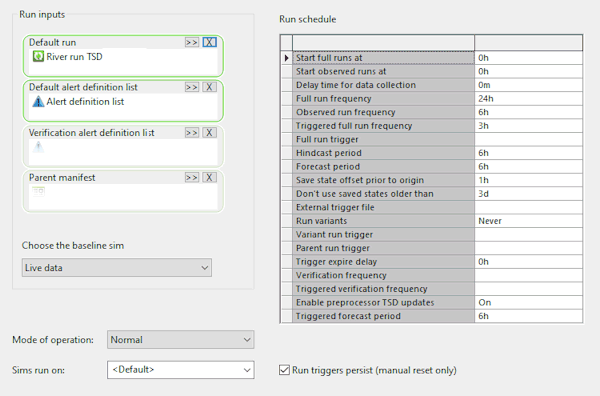The image size is (600, 396).
Task: Select the Start observed runs at label
Action: coord(383,72)
